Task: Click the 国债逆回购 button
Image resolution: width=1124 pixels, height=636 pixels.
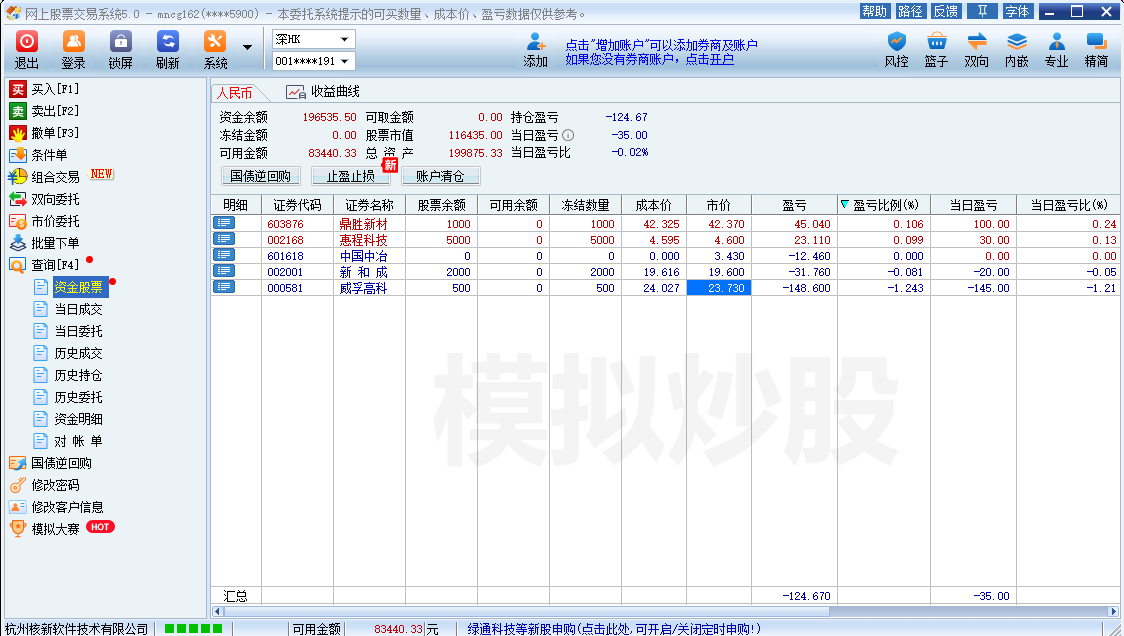Action: pyautogui.click(x=260, y=176)
